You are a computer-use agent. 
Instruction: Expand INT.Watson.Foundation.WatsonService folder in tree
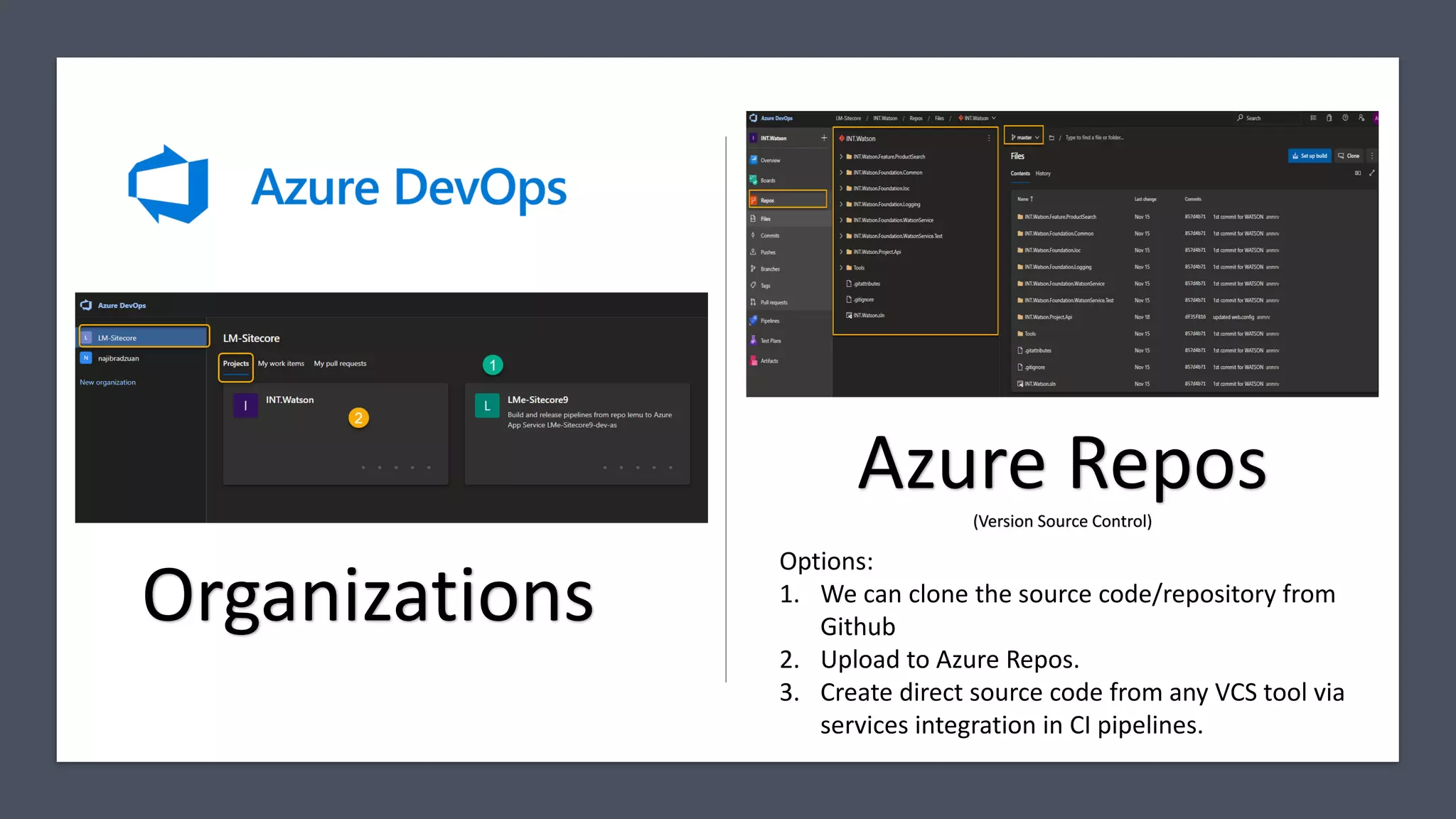pyautogui.click(x=841, y=220)
